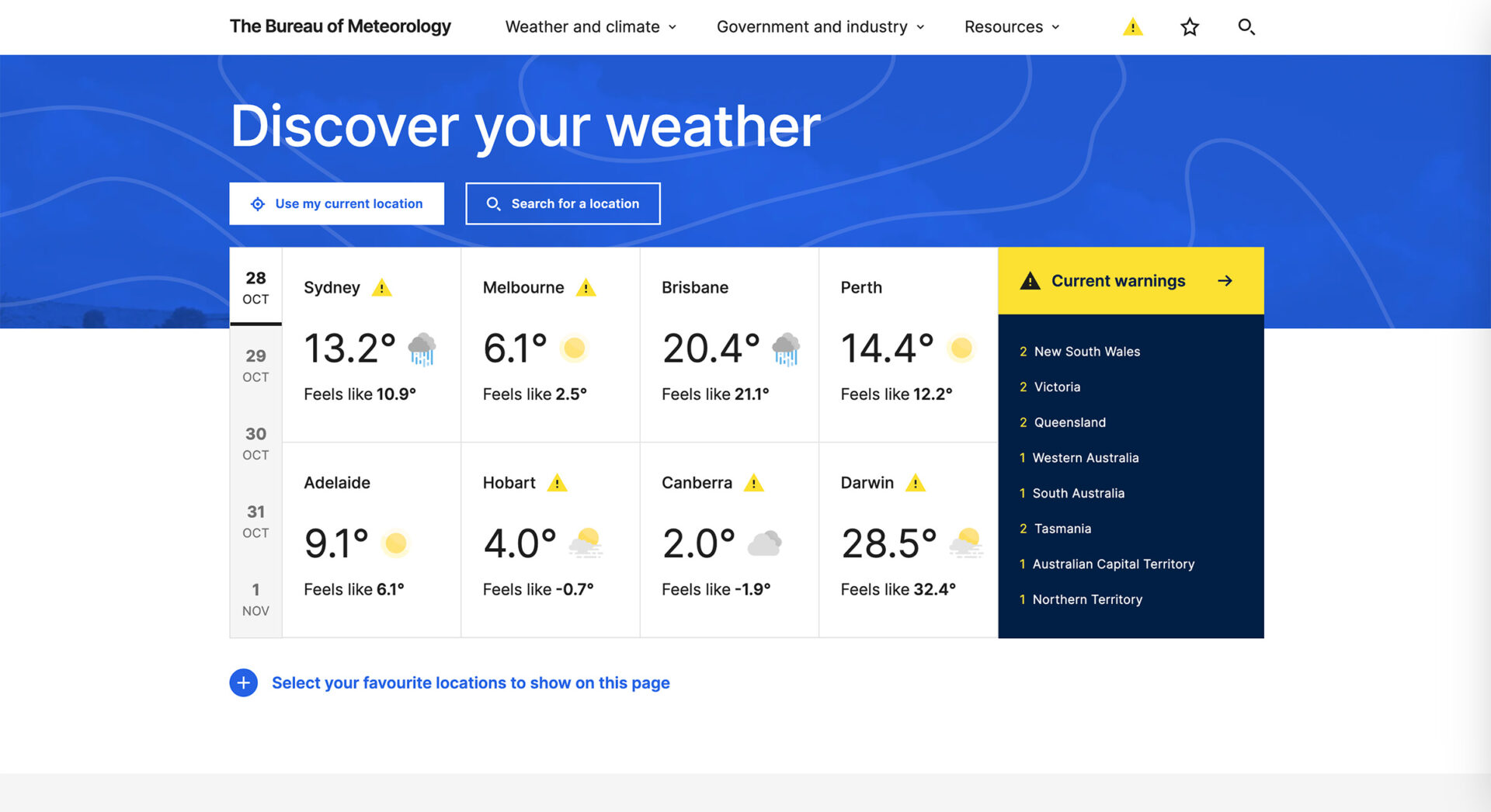Expand the Resources menu
Screen dimensions: 1491x812
tap(1011, 27)
